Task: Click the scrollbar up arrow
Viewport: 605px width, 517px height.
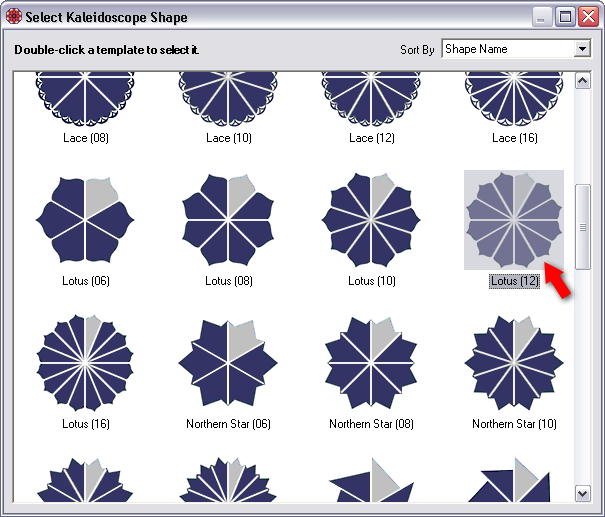Action: (x=583, y=81)
